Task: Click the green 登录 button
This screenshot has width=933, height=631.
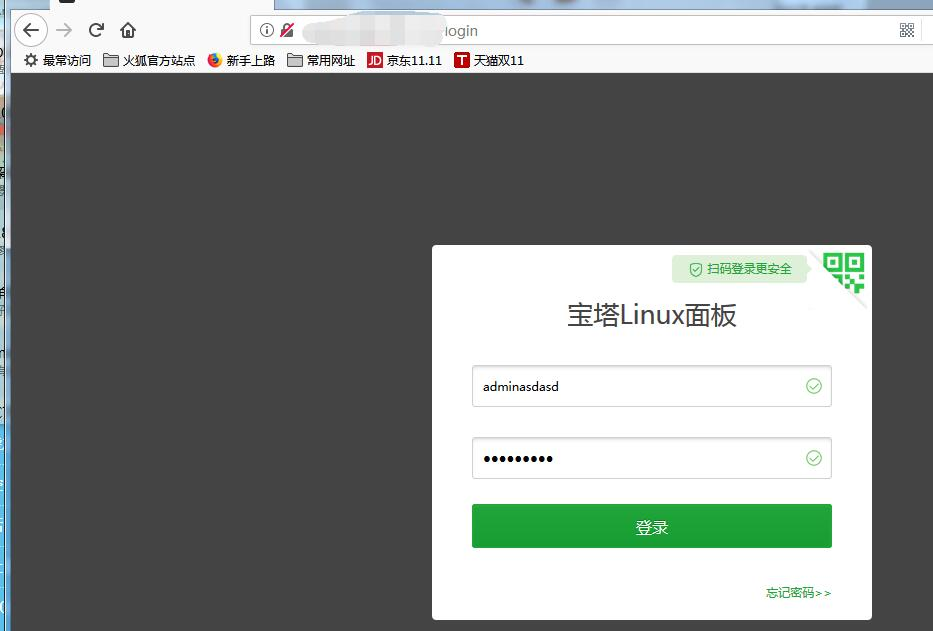Action: (652, 526)
